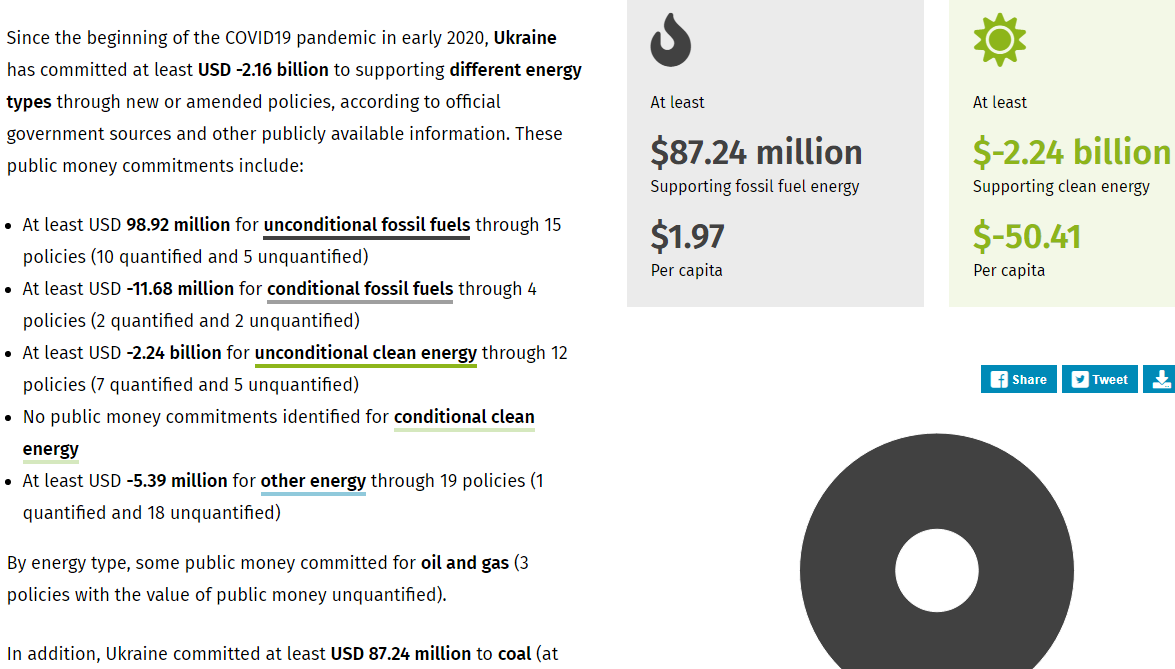Click the green sun clean energy icon

pyautogui.click(x=999, y=40)
